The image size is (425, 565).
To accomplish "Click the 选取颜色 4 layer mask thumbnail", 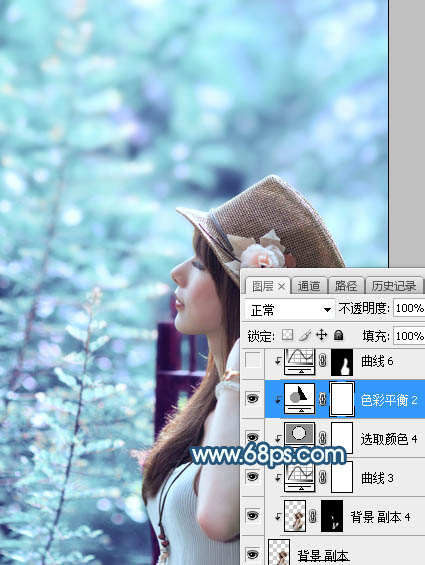I will click(342, 438).
